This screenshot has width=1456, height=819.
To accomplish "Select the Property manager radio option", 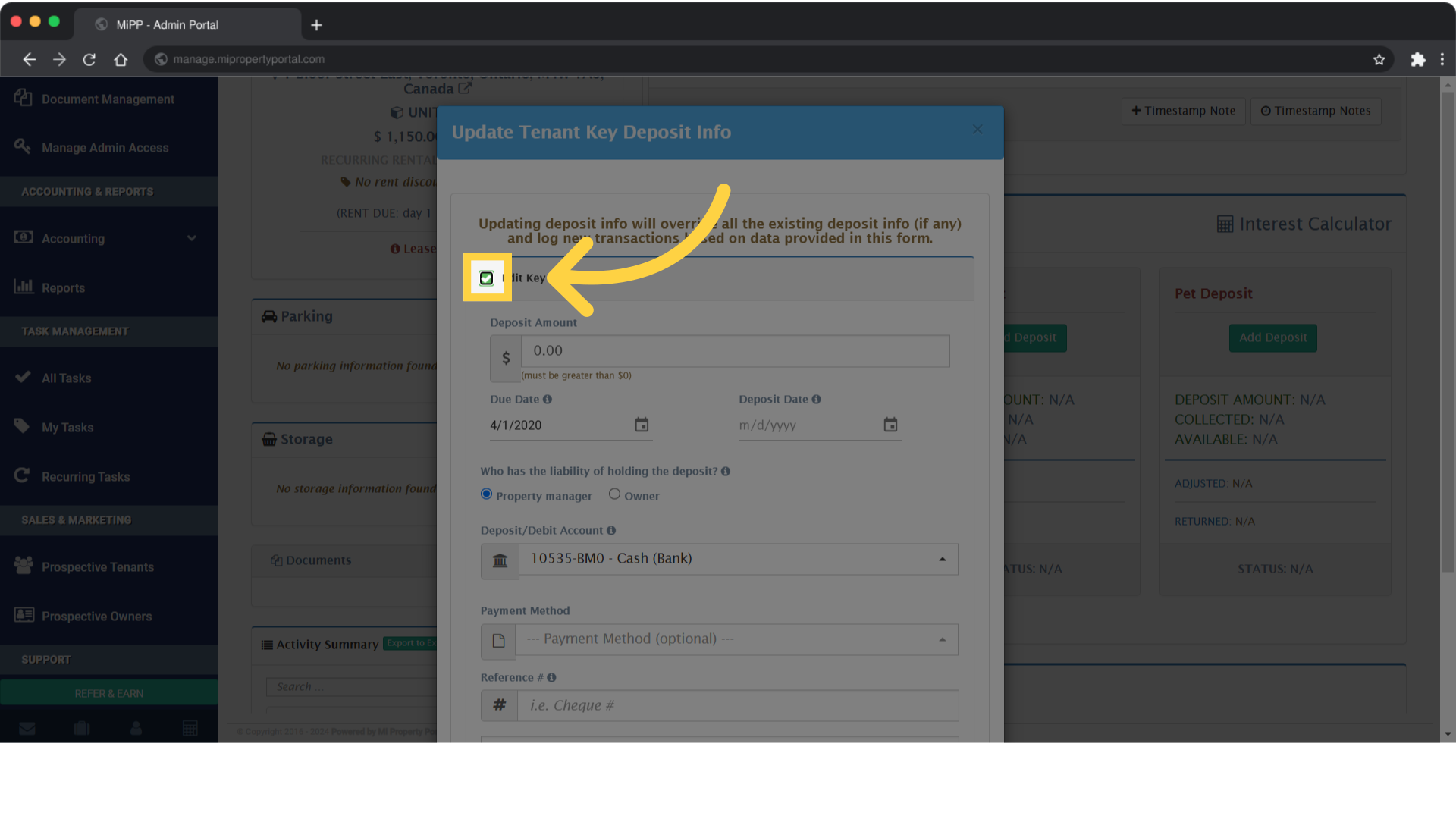I will (x=486, y=494).
